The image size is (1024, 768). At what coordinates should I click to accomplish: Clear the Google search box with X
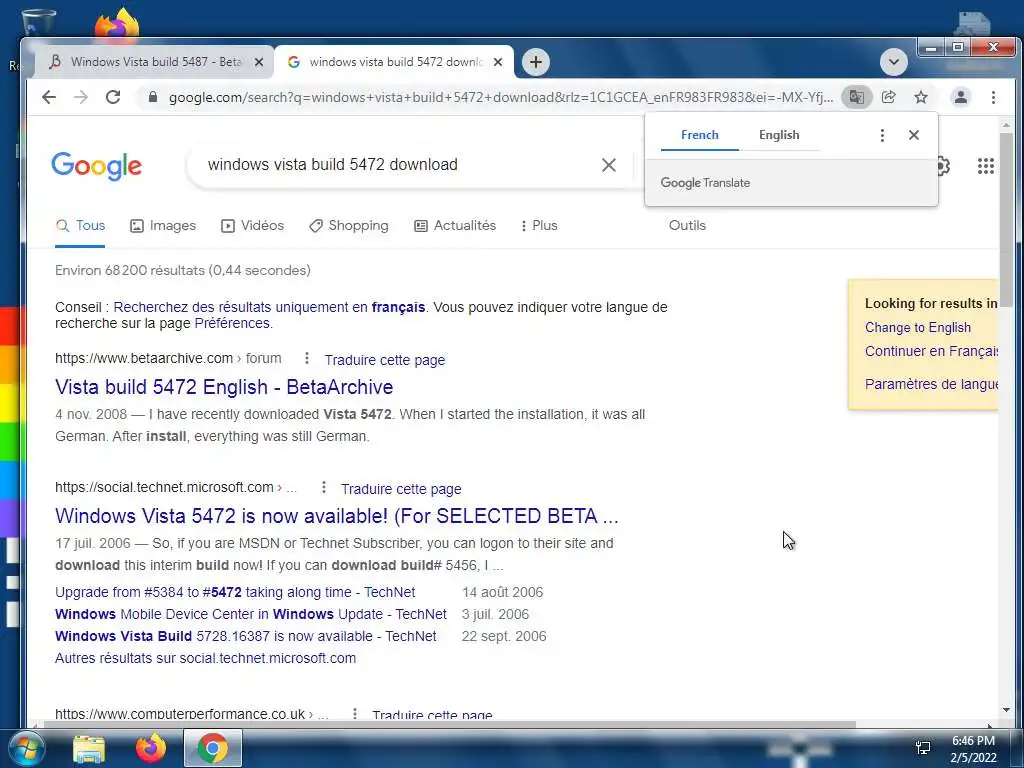[x=609, y=165]
